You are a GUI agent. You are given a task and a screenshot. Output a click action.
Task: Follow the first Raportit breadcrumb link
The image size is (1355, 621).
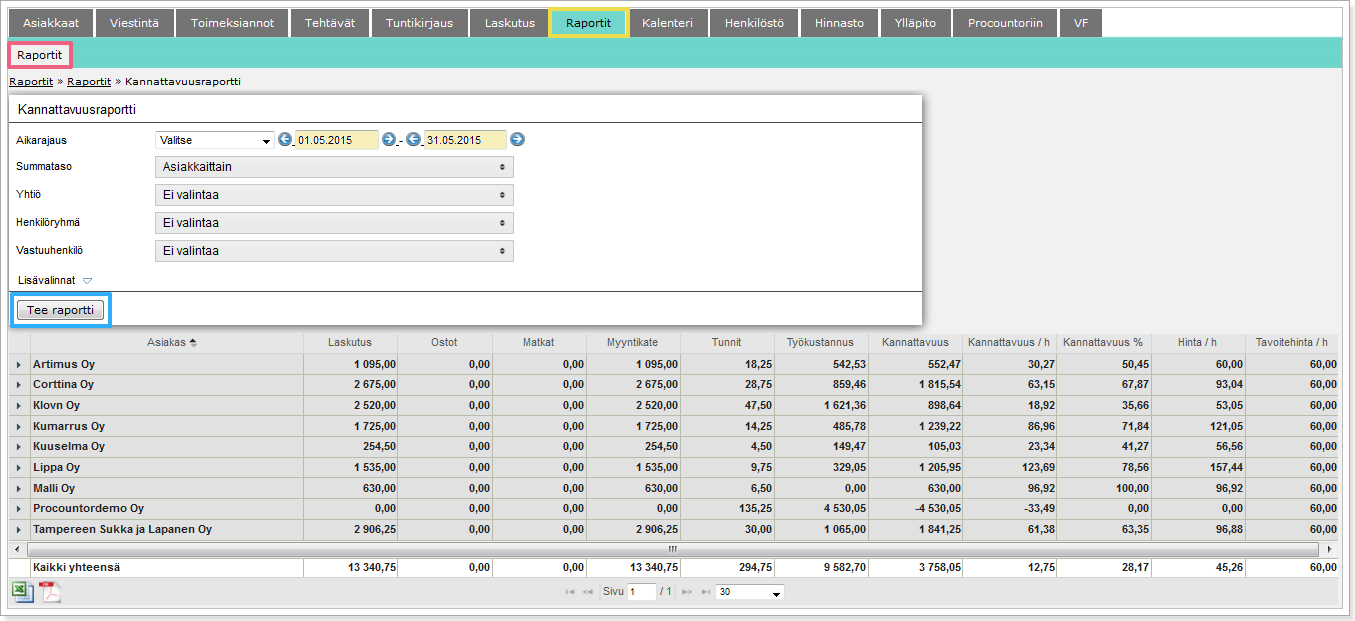[x=31, y=81]
